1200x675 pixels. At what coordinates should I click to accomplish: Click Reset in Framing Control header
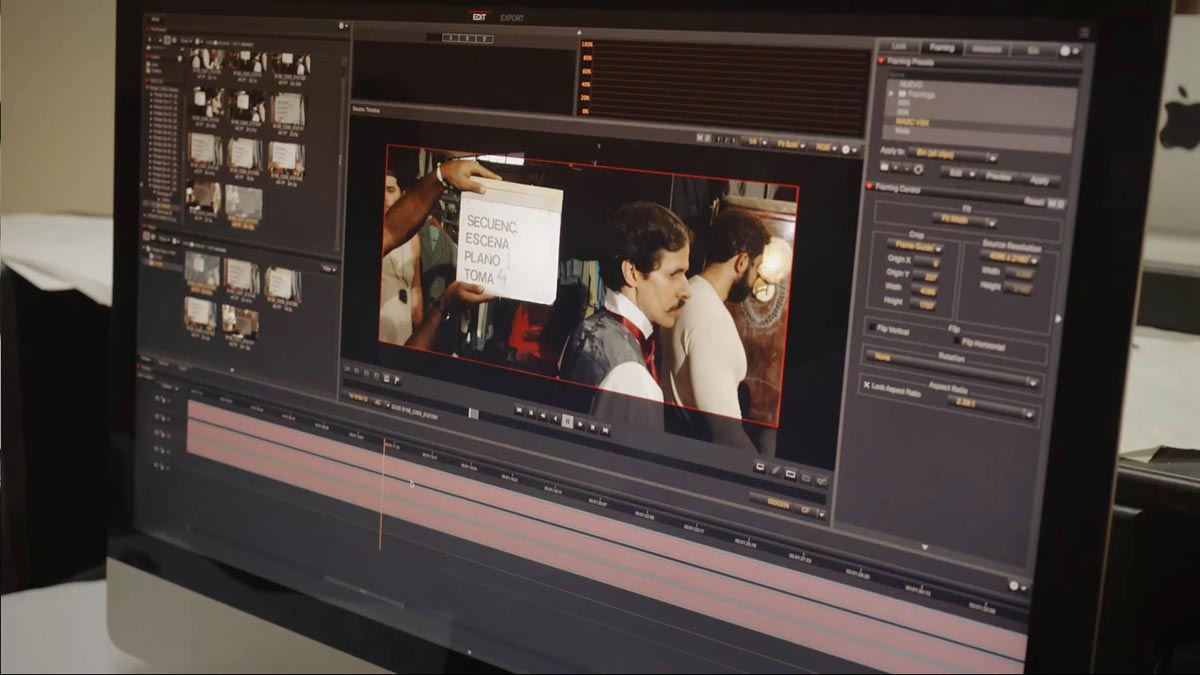(x=1032, y=201)
